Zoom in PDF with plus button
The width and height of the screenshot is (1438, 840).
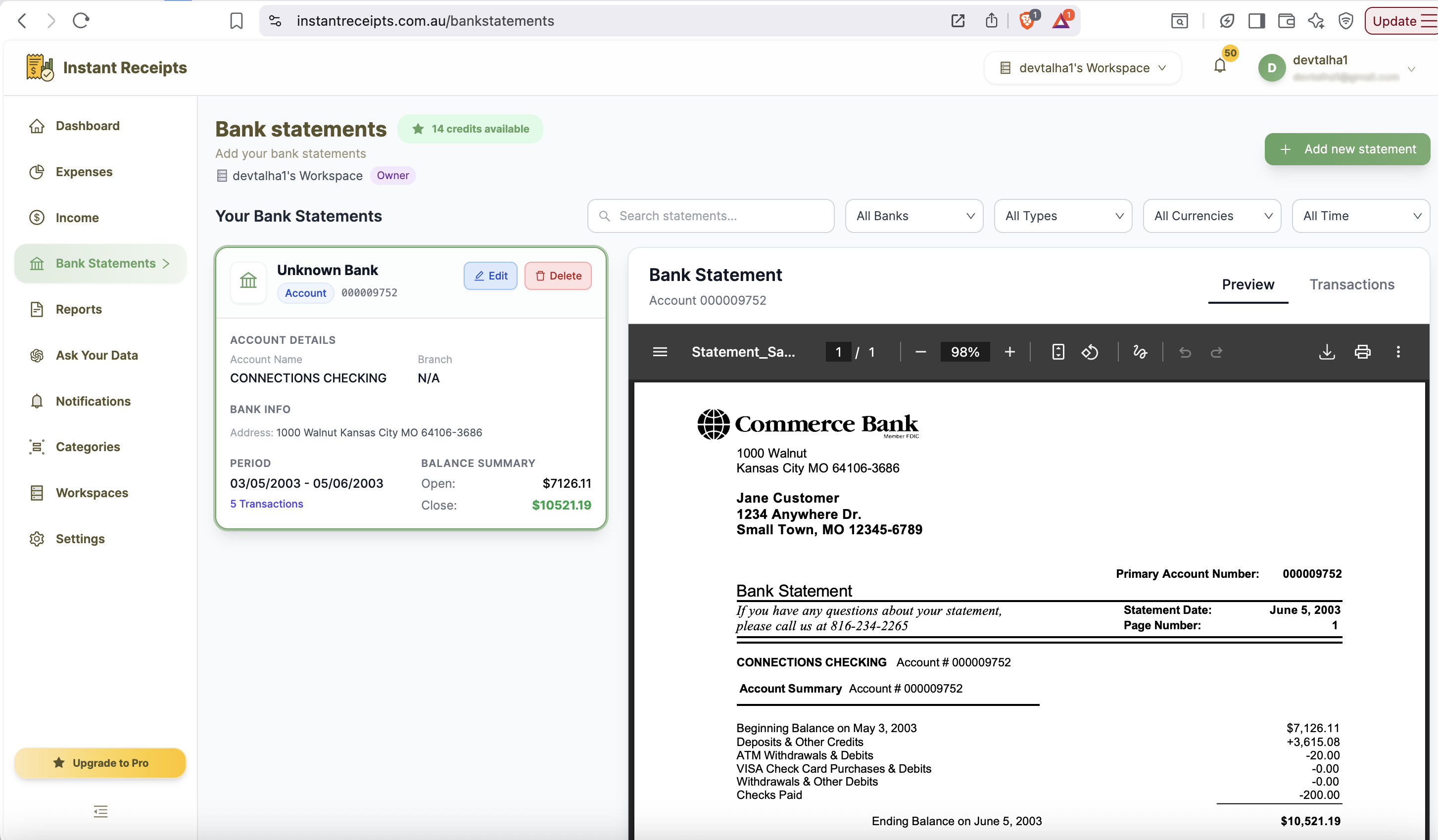[1010, 352]
